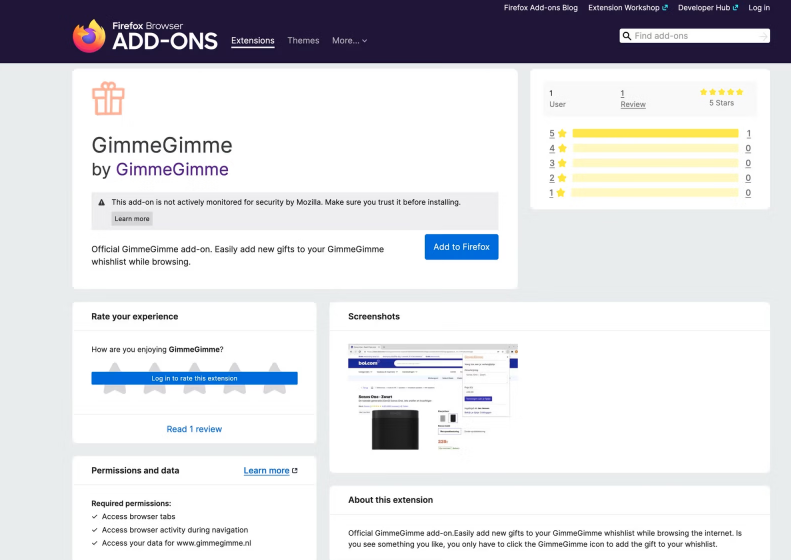Open the Read 1 review link

click(194, 429)
